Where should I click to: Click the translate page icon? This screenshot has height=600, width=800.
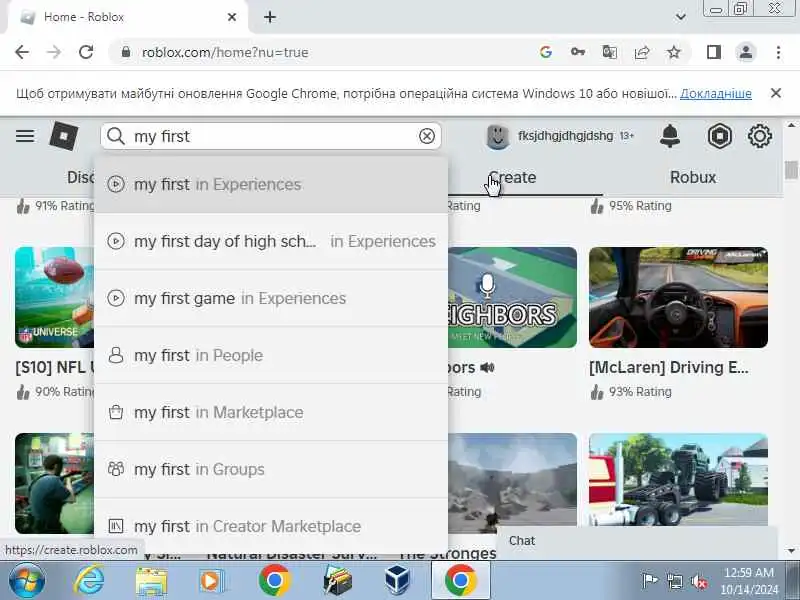click(x=609, y=52)
